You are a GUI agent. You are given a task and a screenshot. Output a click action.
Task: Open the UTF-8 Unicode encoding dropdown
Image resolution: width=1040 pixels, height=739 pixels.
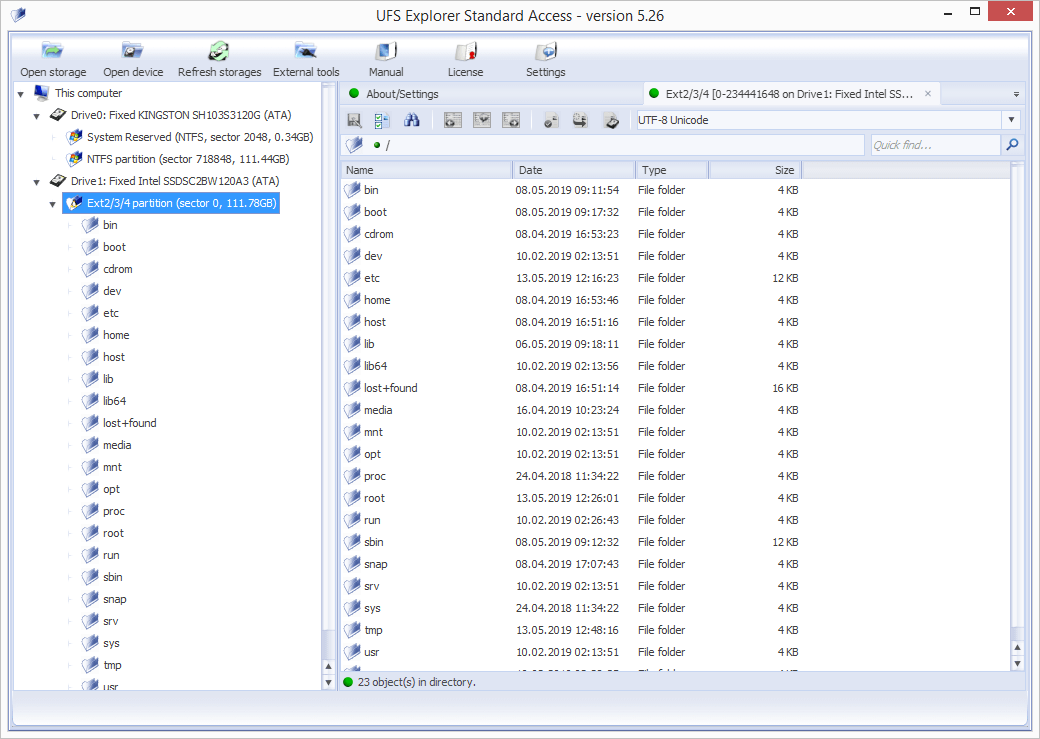[x=1011, y=120]
